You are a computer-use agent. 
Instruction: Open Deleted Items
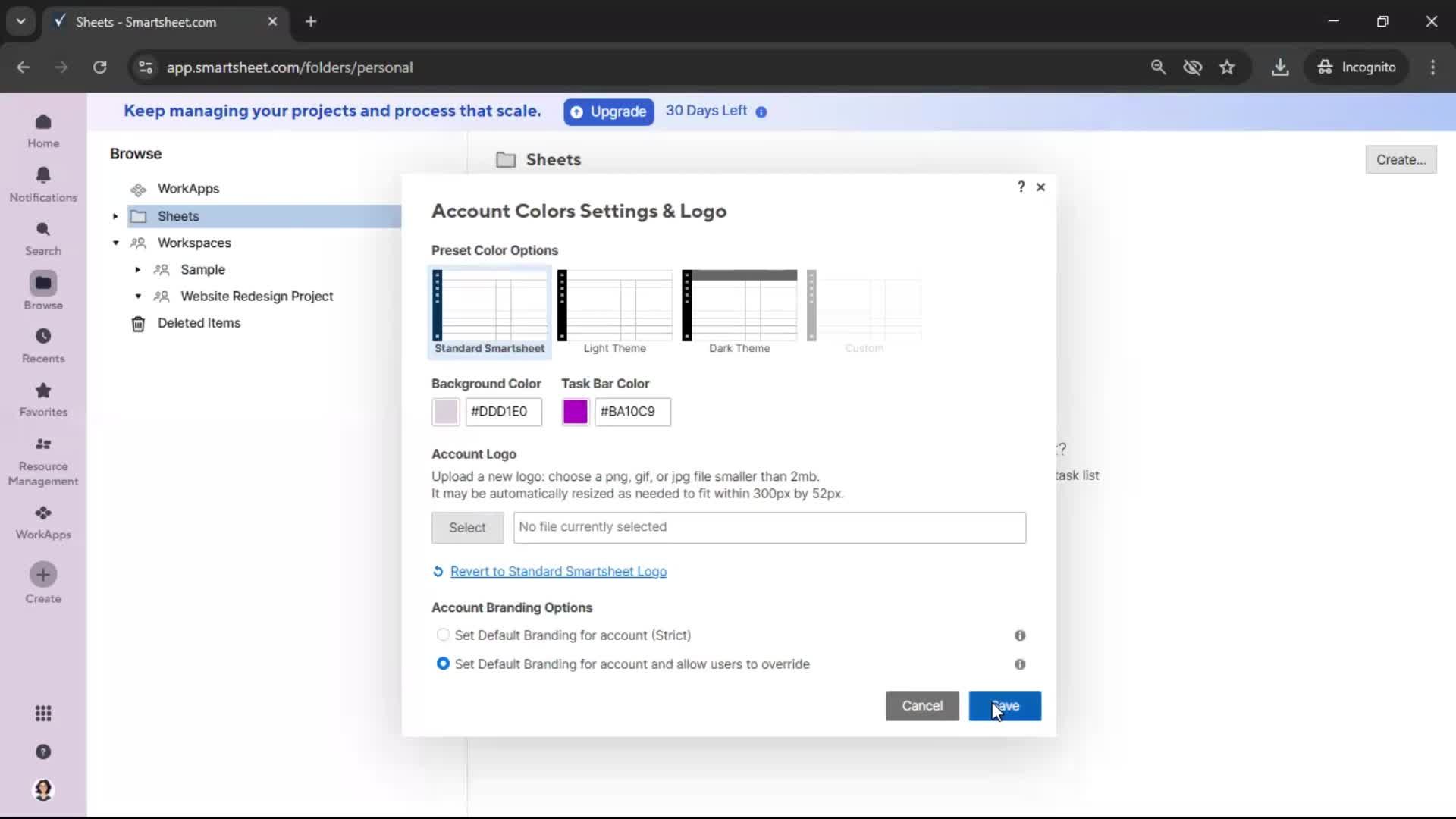click(x=199, y=323)
